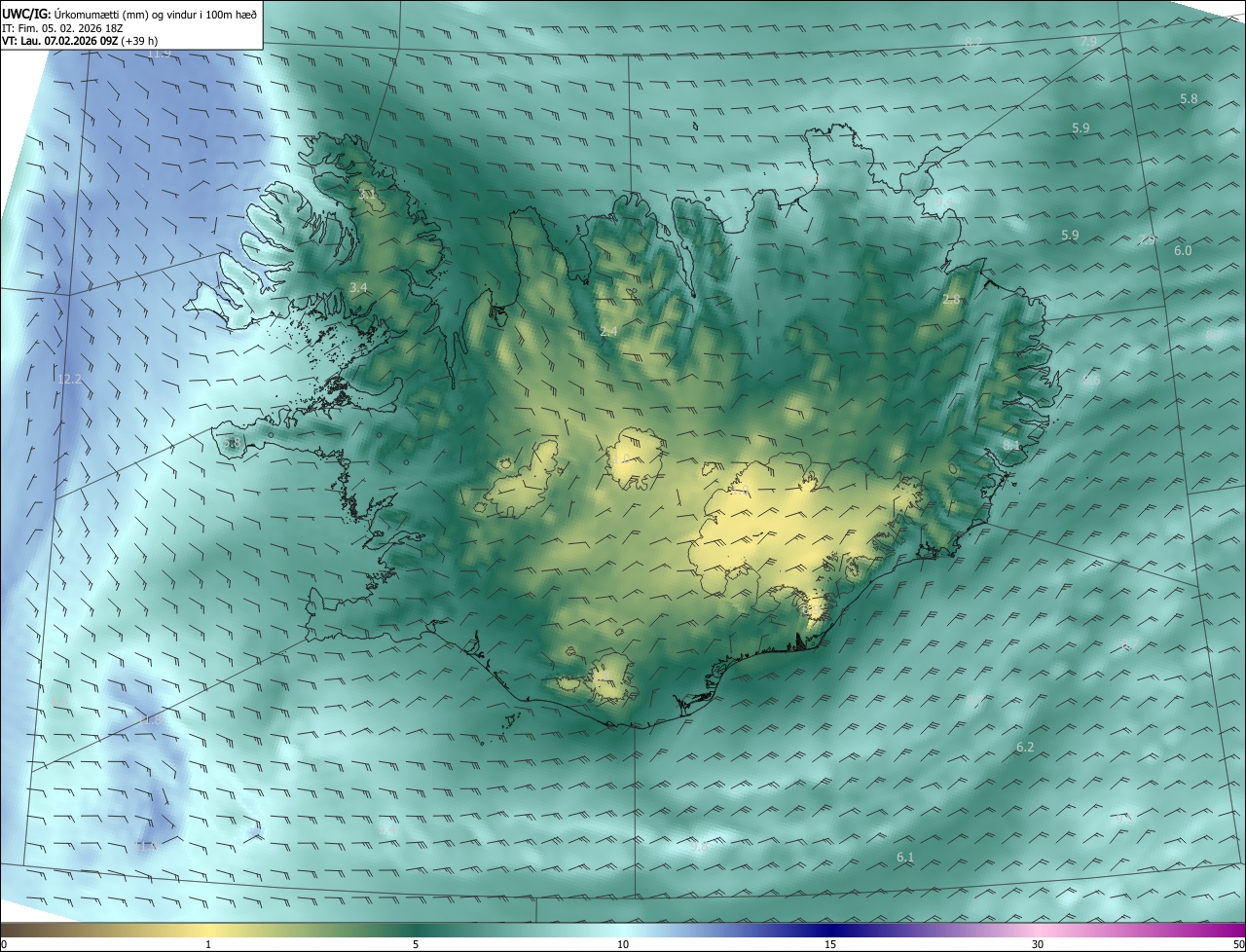Click the '0' tick label on the color scale
The height and width of the screenshot is (952, 1246).
click(x=4, y=944)
